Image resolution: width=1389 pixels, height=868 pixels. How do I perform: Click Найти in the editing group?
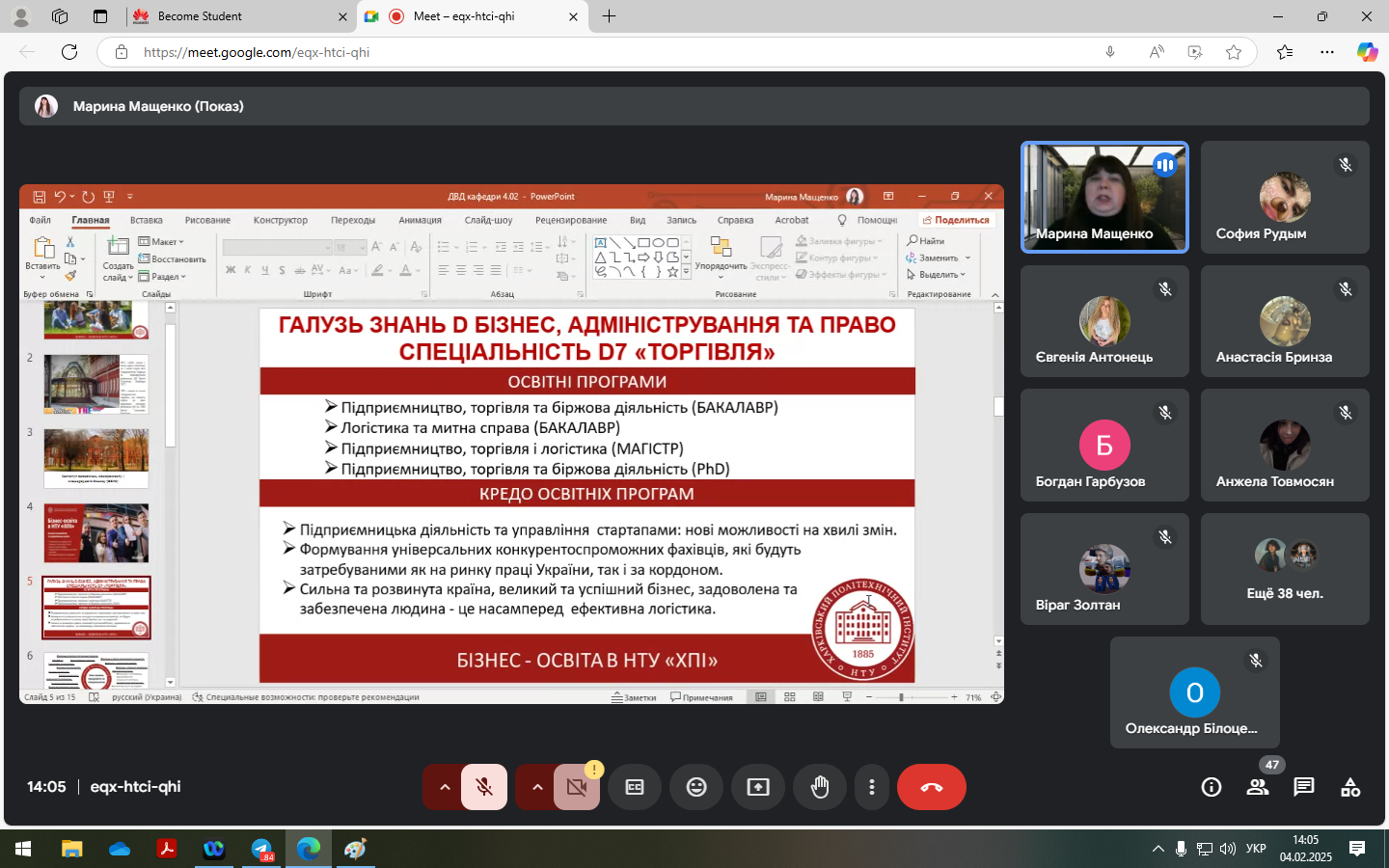(926, 241)
